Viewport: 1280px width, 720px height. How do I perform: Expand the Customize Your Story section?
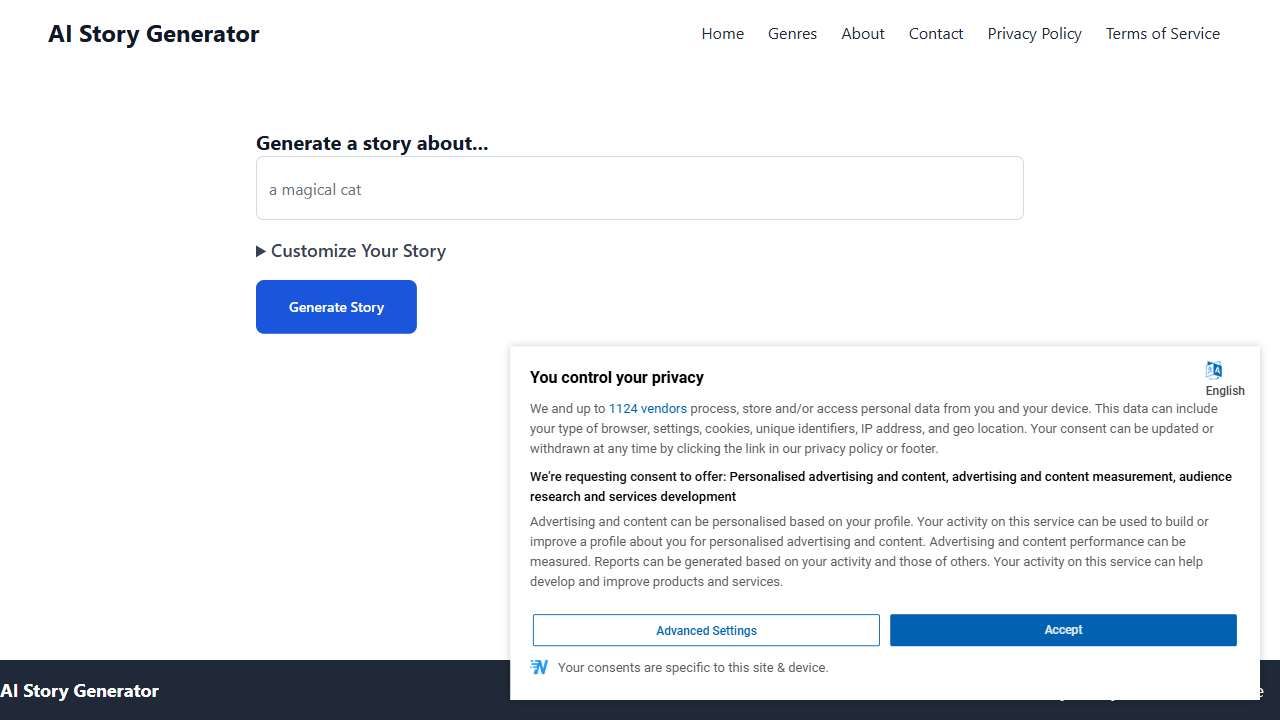pyautogui.click(x=351, y=251)
